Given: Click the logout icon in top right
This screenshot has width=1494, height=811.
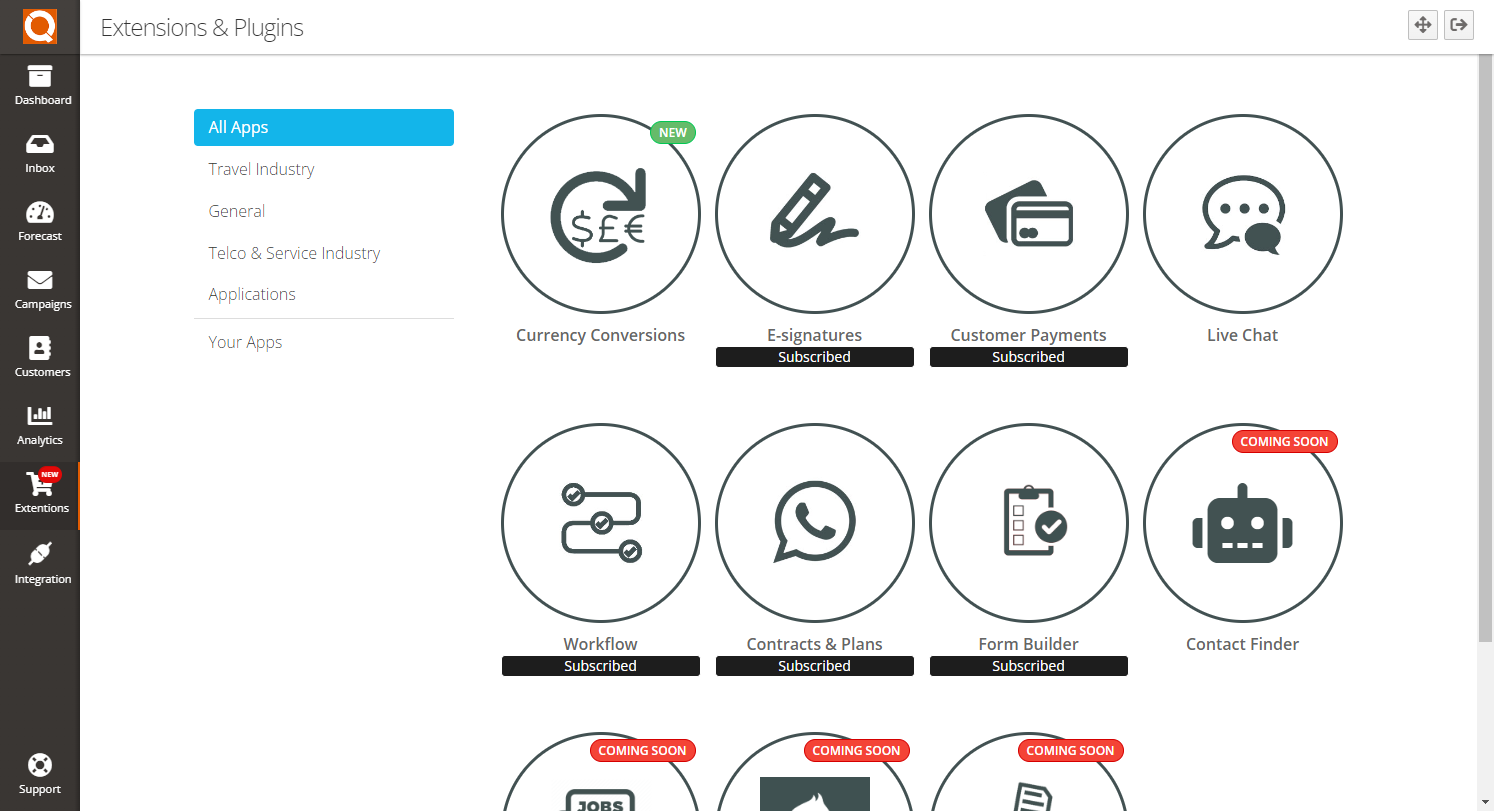Looking at the screenshot, I should pyautogui.click(x=1459, y=25).
